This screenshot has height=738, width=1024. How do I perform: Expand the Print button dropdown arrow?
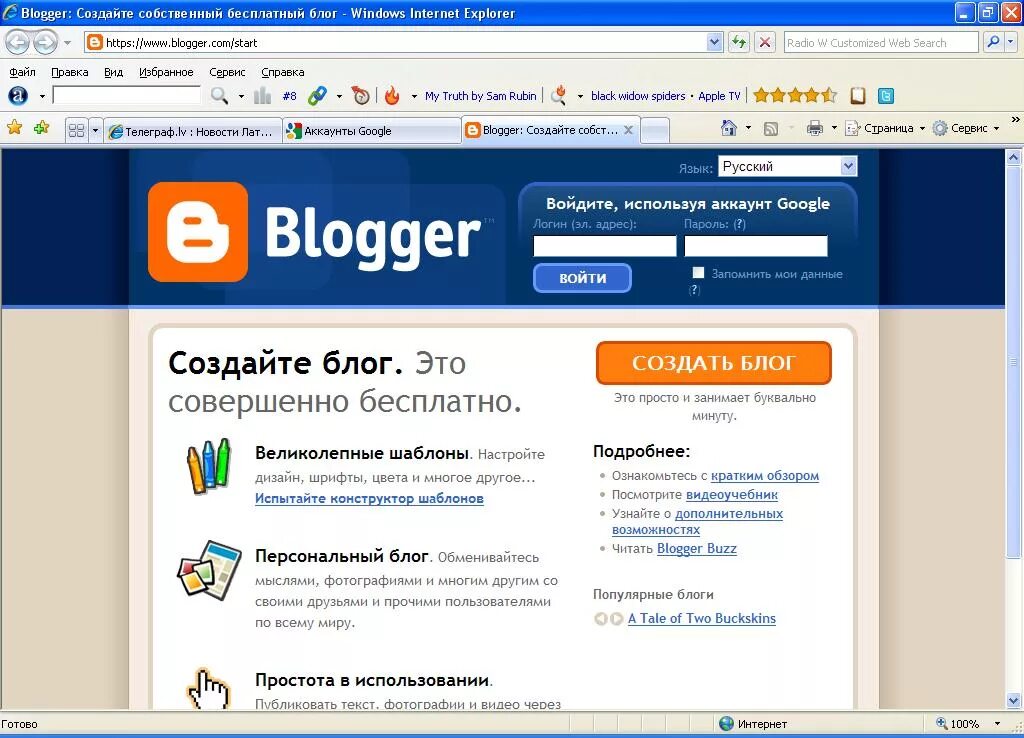(834, 128)
